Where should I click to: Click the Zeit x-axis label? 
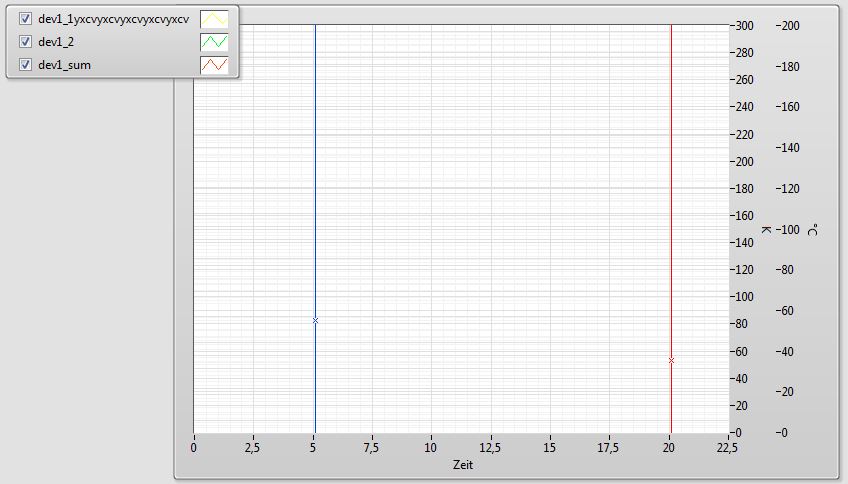pos(463,465)
